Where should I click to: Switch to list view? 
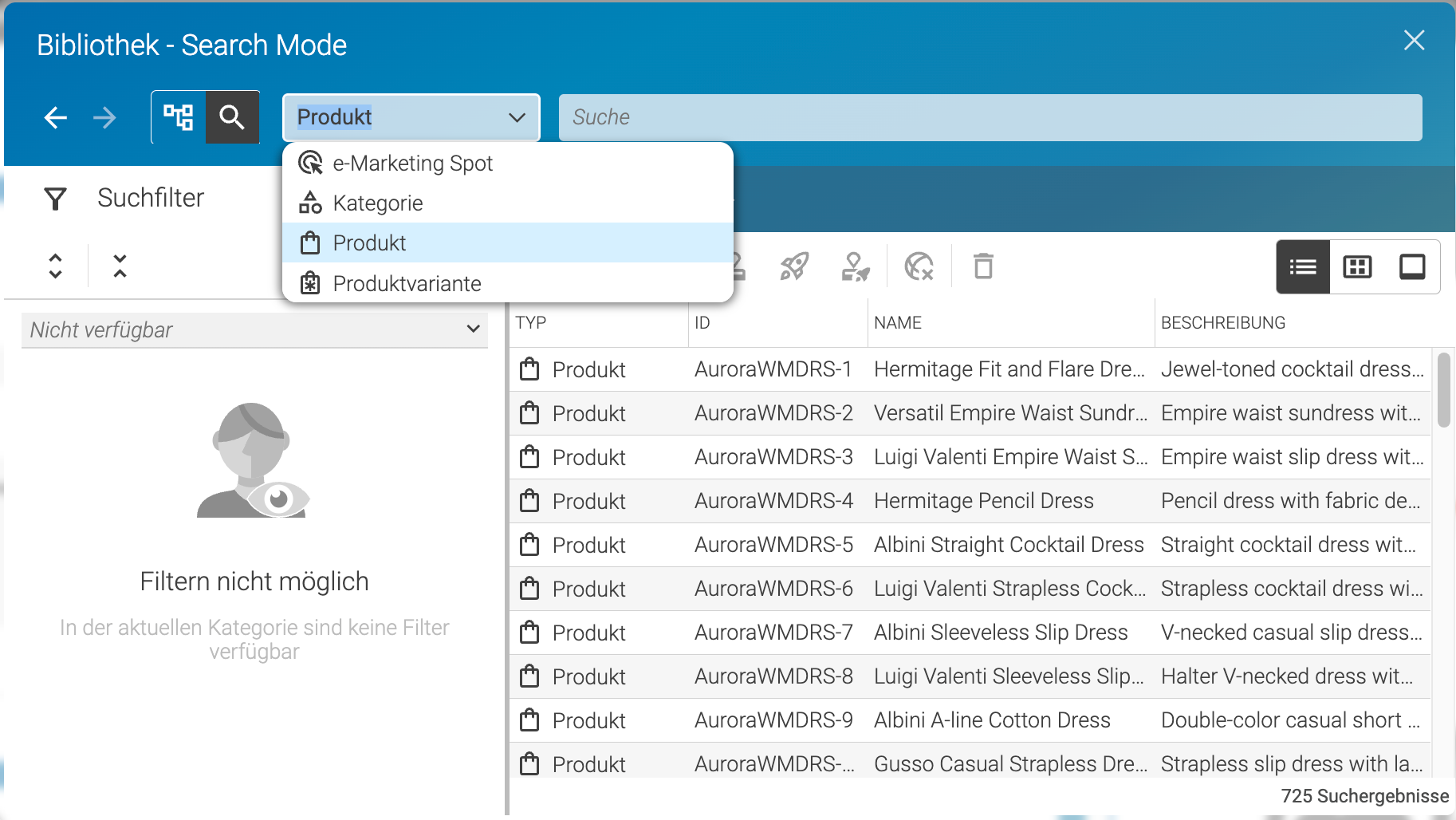click(1303, 266)
